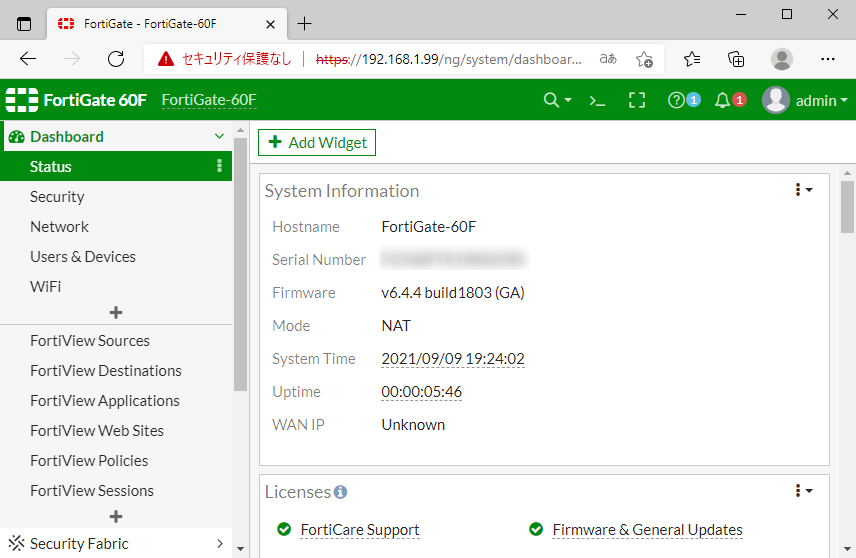
Task: Click the Add Widget button
Action: 317,143
